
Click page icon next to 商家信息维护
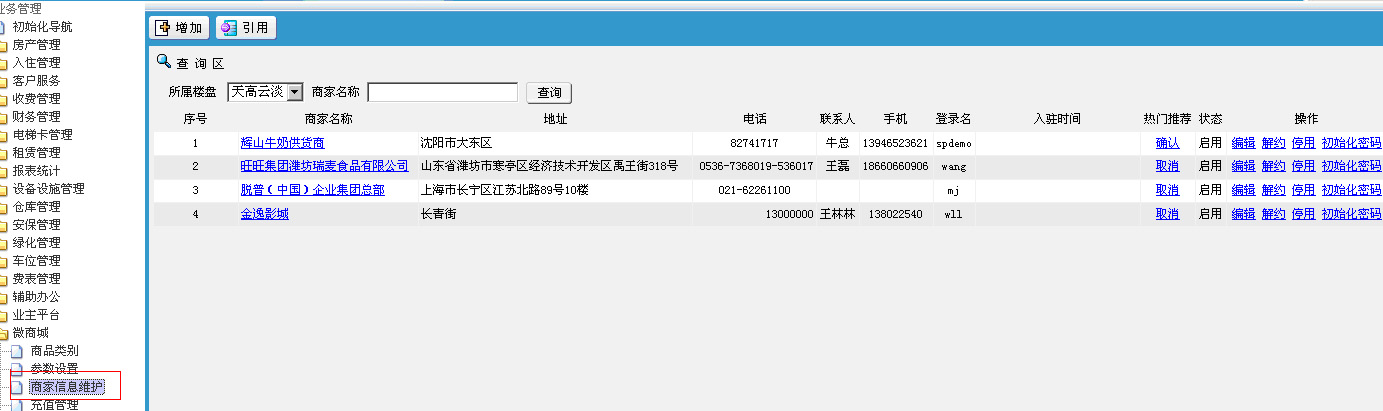click(16, 386)
